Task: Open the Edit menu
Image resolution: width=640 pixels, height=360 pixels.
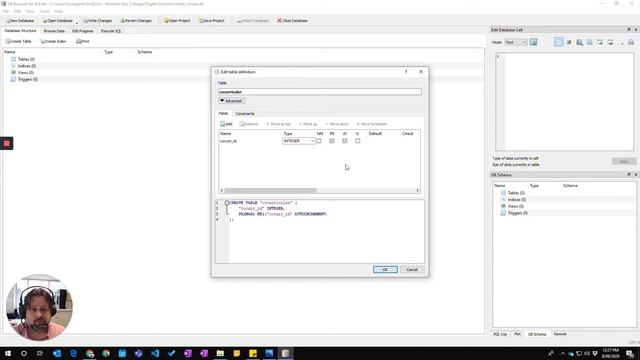Action: [17, 11]
